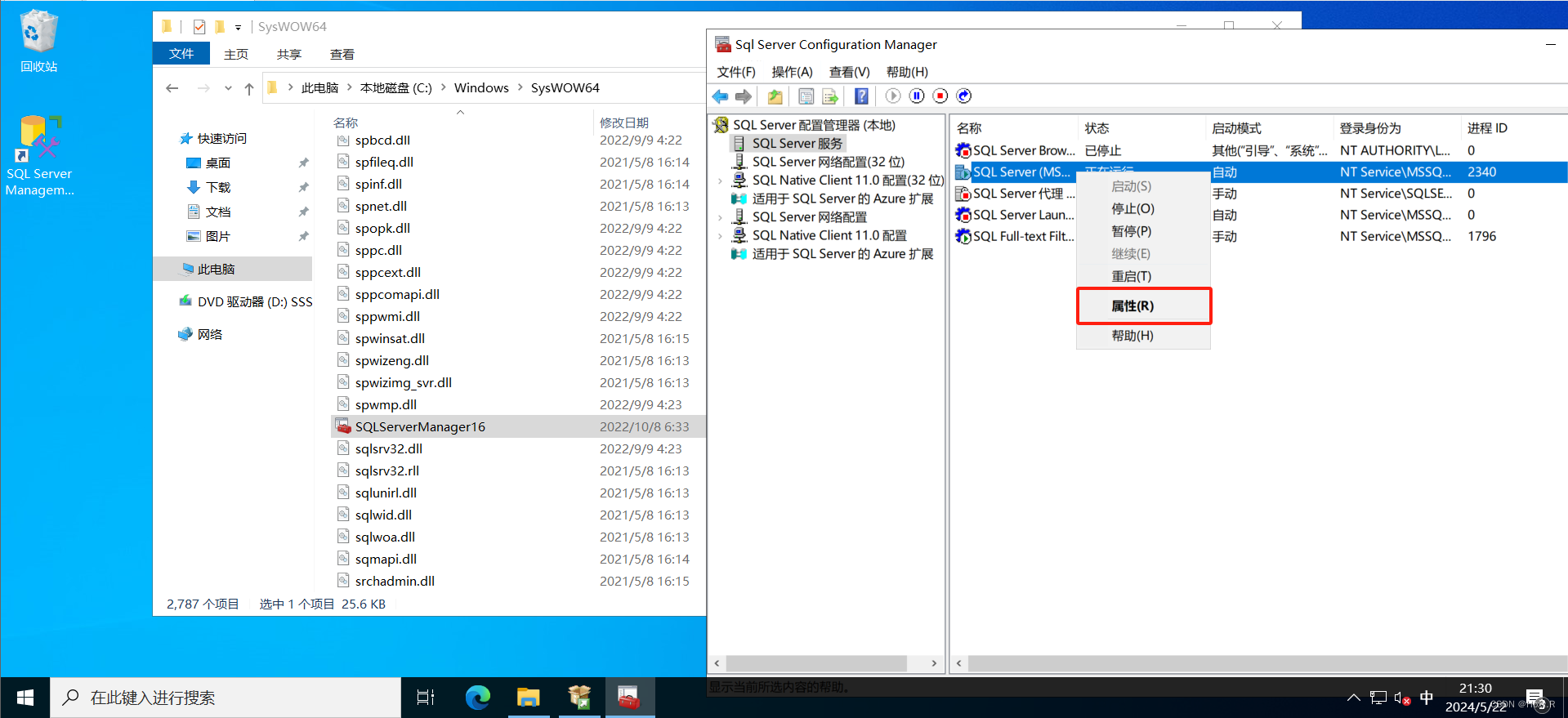Sort files by 修改日期 column header
This screenshot has width=1568, height=718.
click(624, 123)
